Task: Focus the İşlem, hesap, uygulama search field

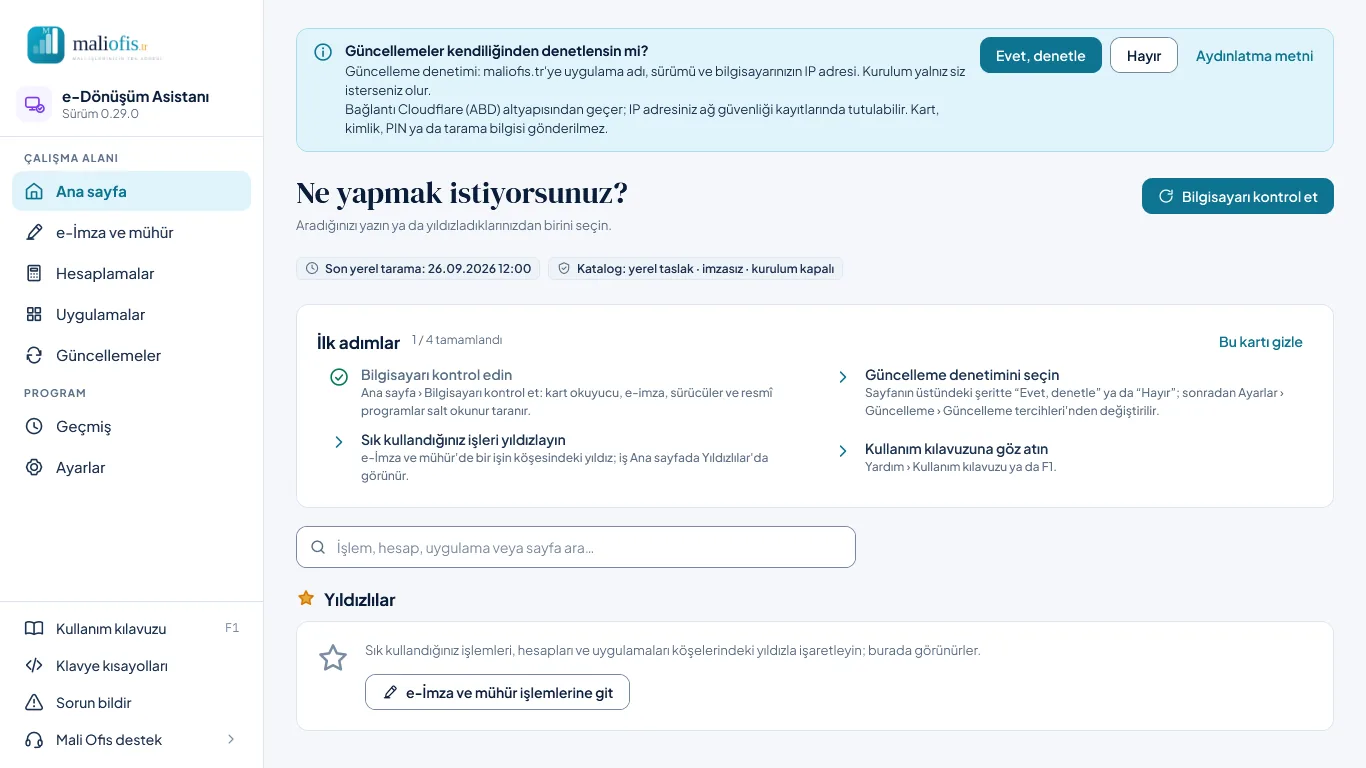Action: coord(576,547)
